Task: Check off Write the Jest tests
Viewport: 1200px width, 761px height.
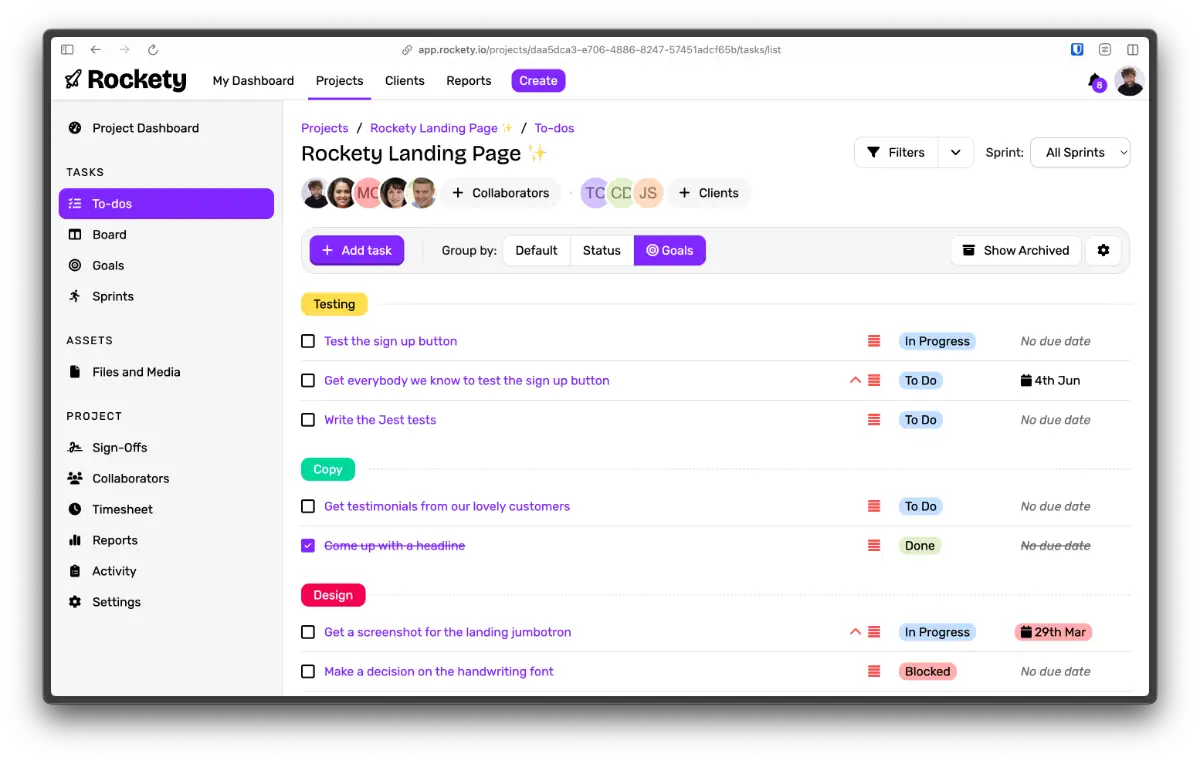Action: pos(308,420)
